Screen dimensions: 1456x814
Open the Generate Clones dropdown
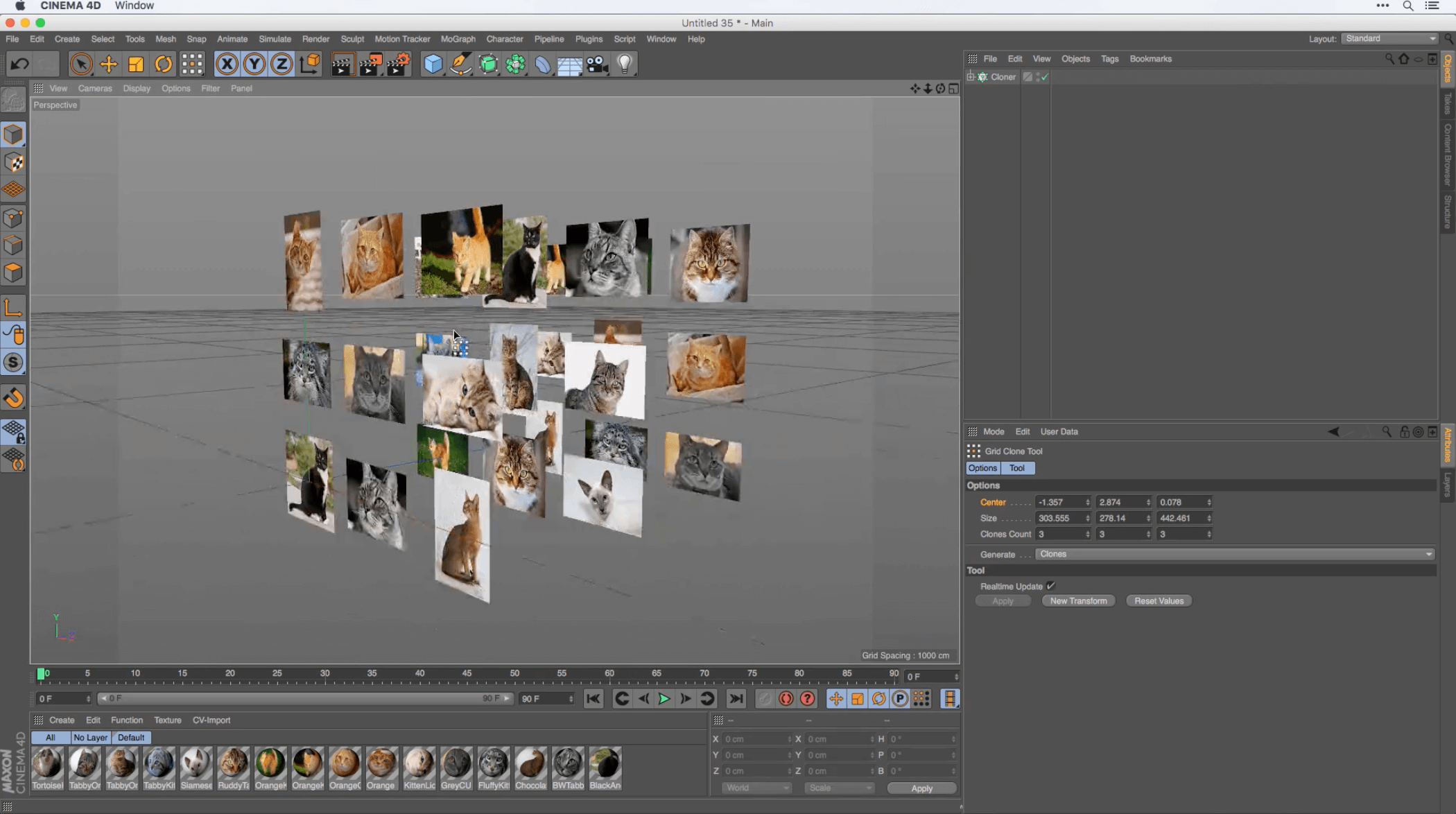[x=1235, y=554]
